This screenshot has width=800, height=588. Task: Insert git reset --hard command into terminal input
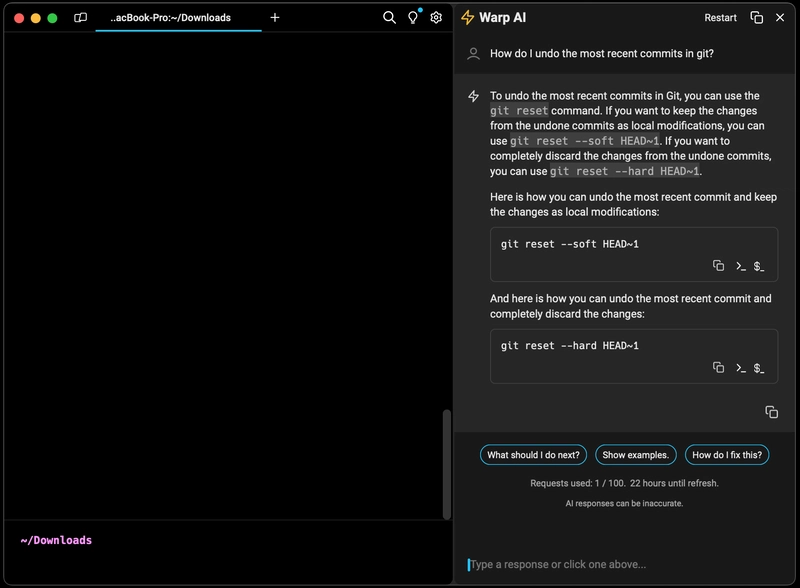point(740,368)
